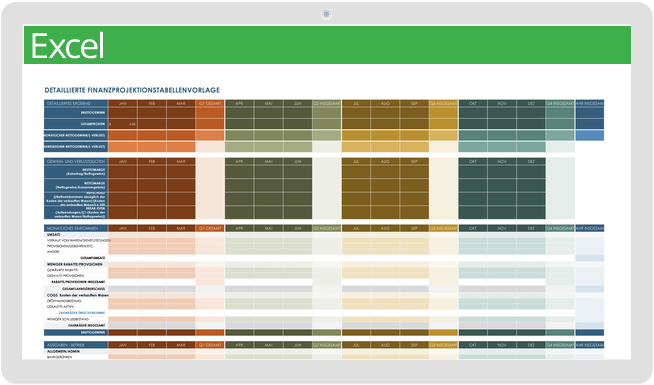Click the webcam dot on monitor bezel

click(326, 14)
